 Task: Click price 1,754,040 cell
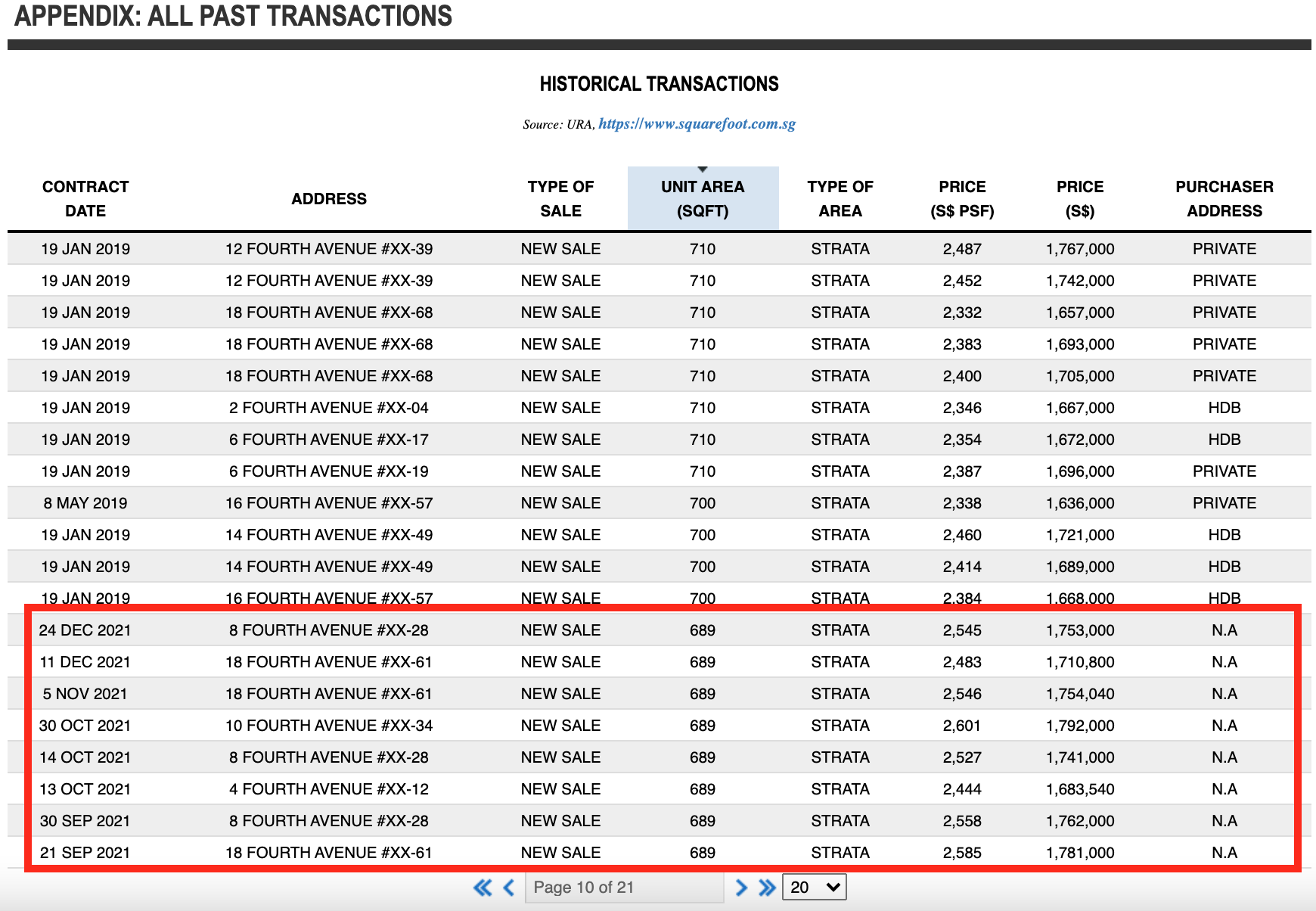click(x=1080, y=694)
